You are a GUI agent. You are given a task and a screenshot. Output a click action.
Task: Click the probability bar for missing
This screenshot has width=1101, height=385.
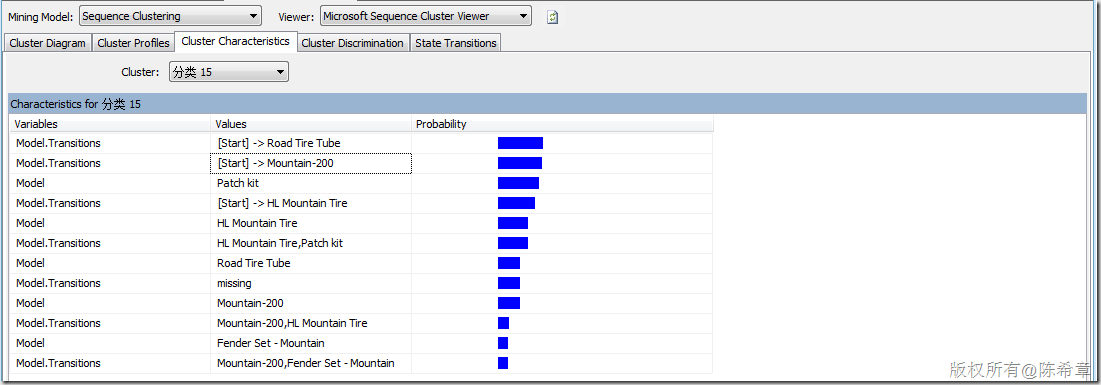(x=509, y=283)
